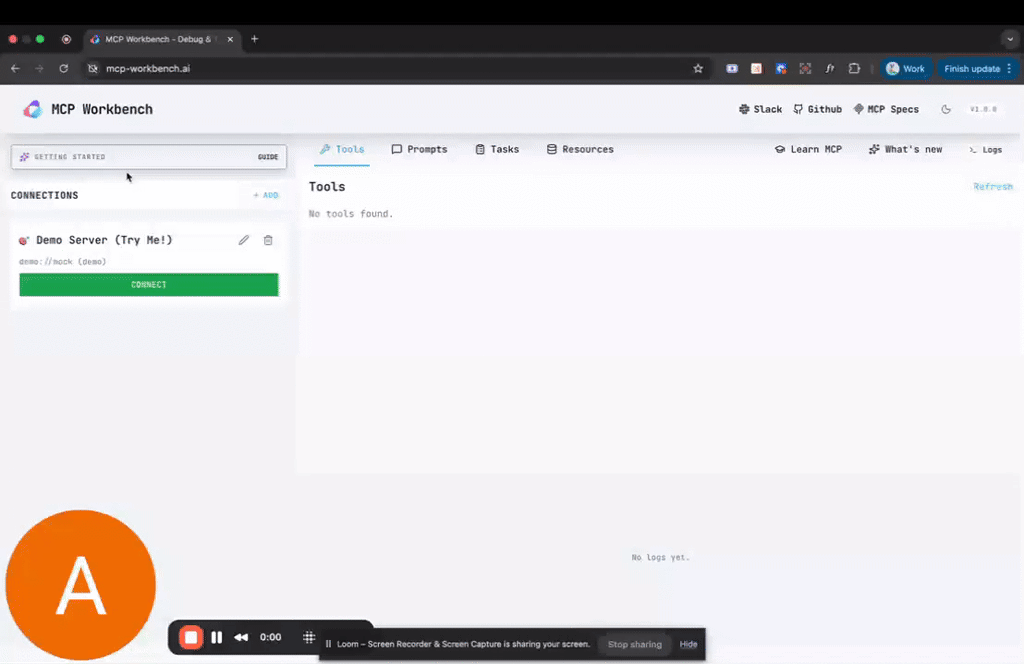Reload the page in the browser
Viewport: 1024px width, 664px height.
tap(63, 69)
